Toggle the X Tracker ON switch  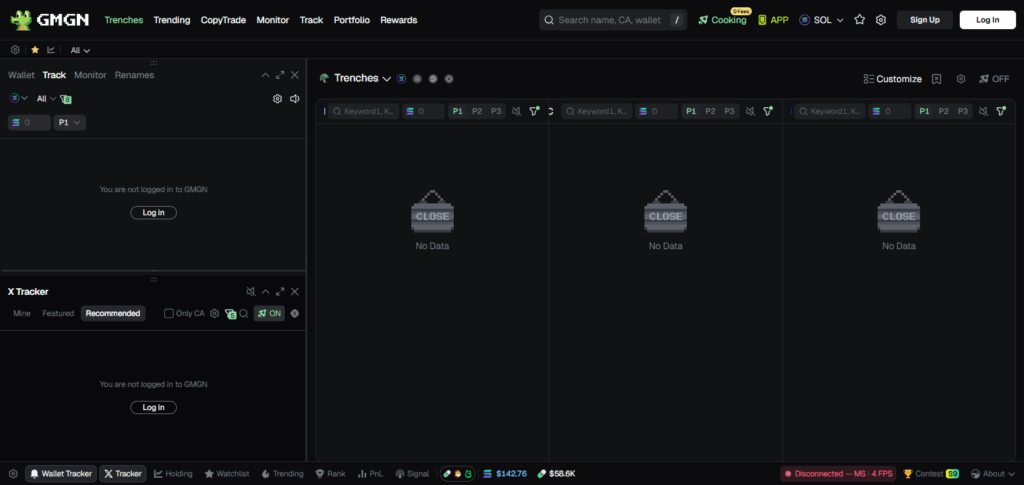268,313
